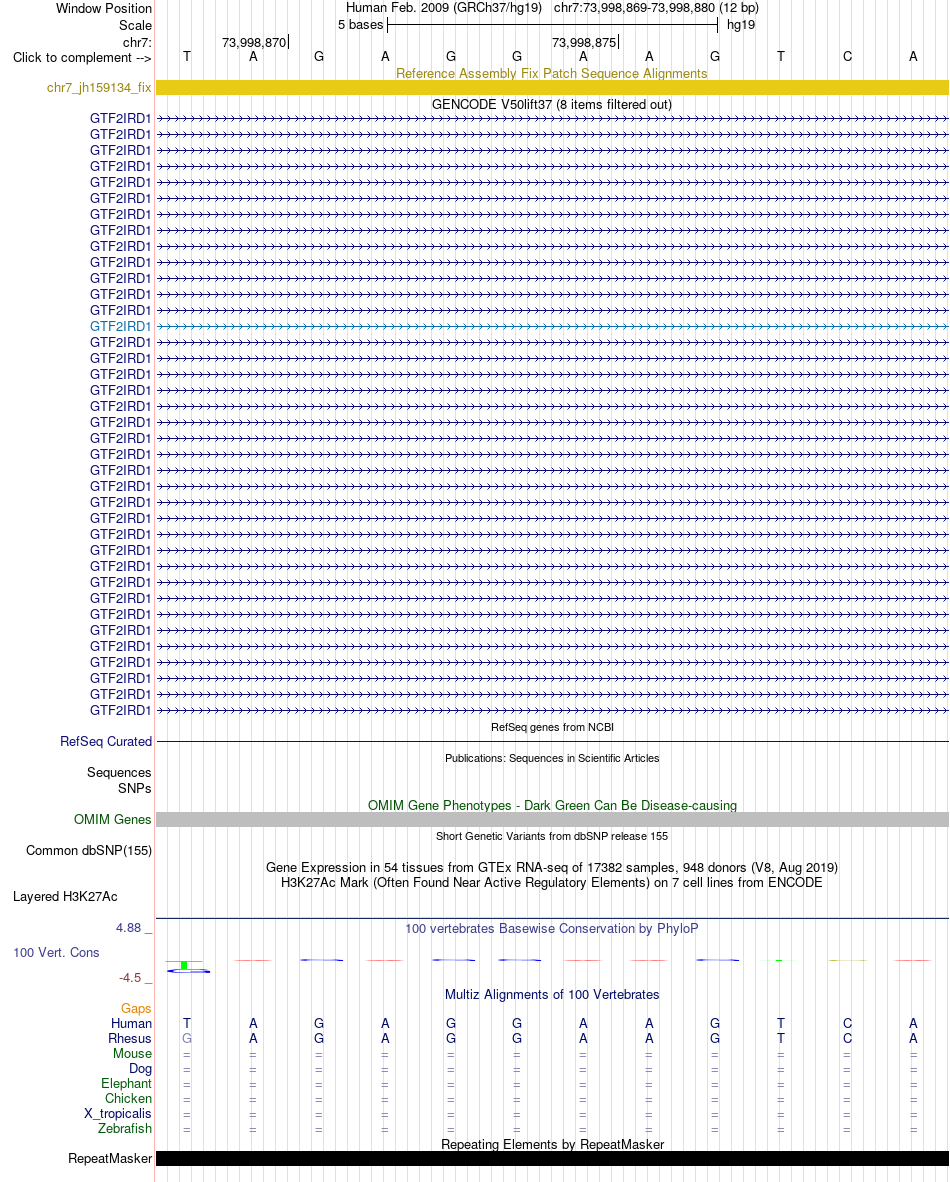The width and height of the screenshot is (950, 1182).
Task: Click the 73,998,875 position marker
Action: tap(584, 43)
